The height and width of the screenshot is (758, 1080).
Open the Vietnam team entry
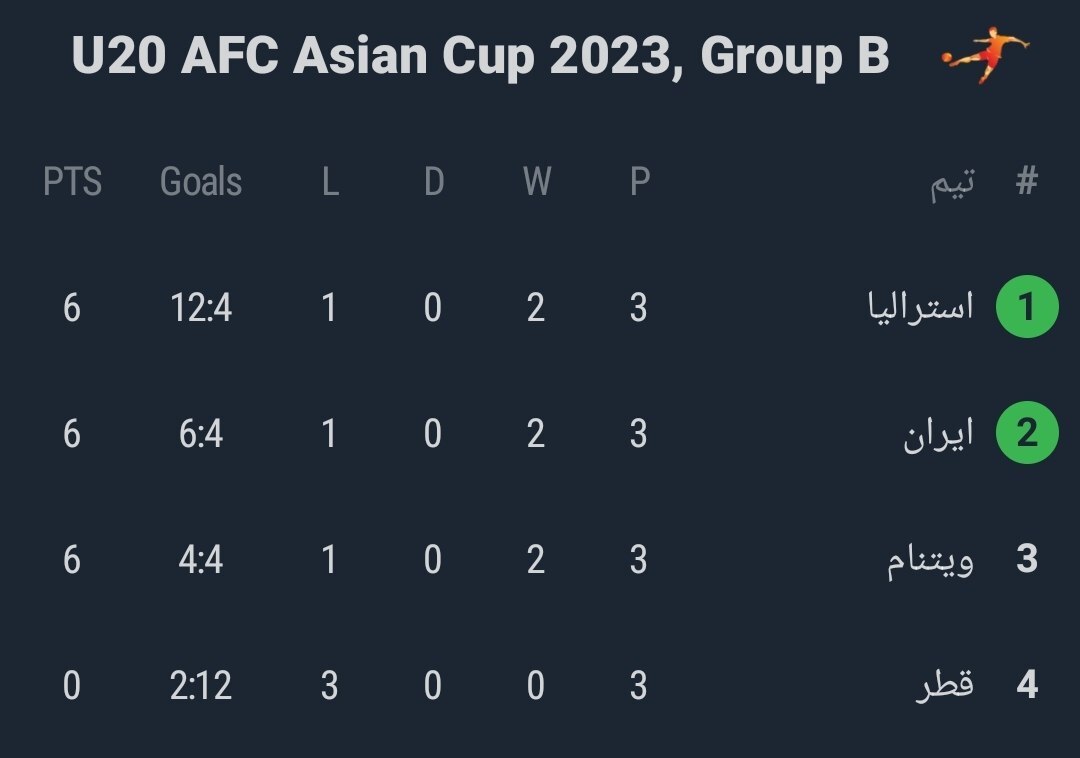930,562
